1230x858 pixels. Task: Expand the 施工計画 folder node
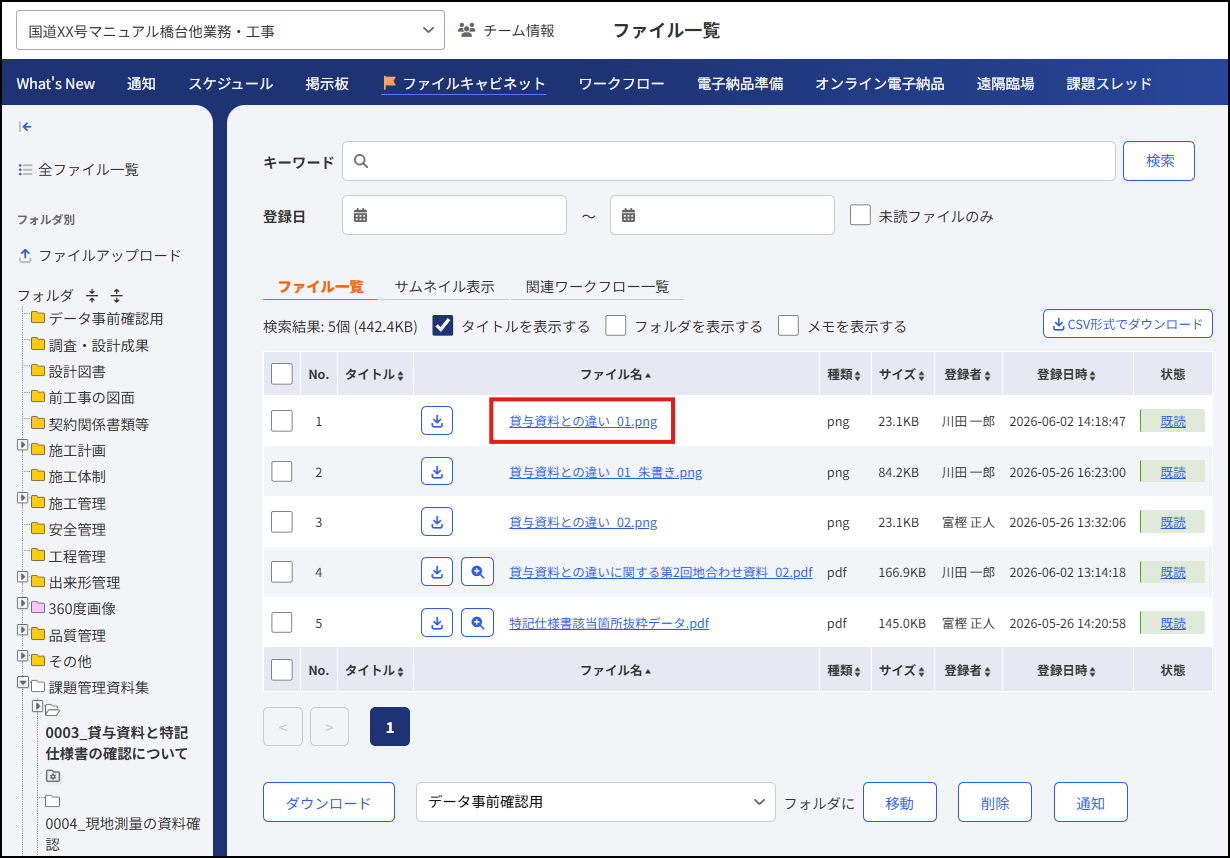tap(23, 445)
